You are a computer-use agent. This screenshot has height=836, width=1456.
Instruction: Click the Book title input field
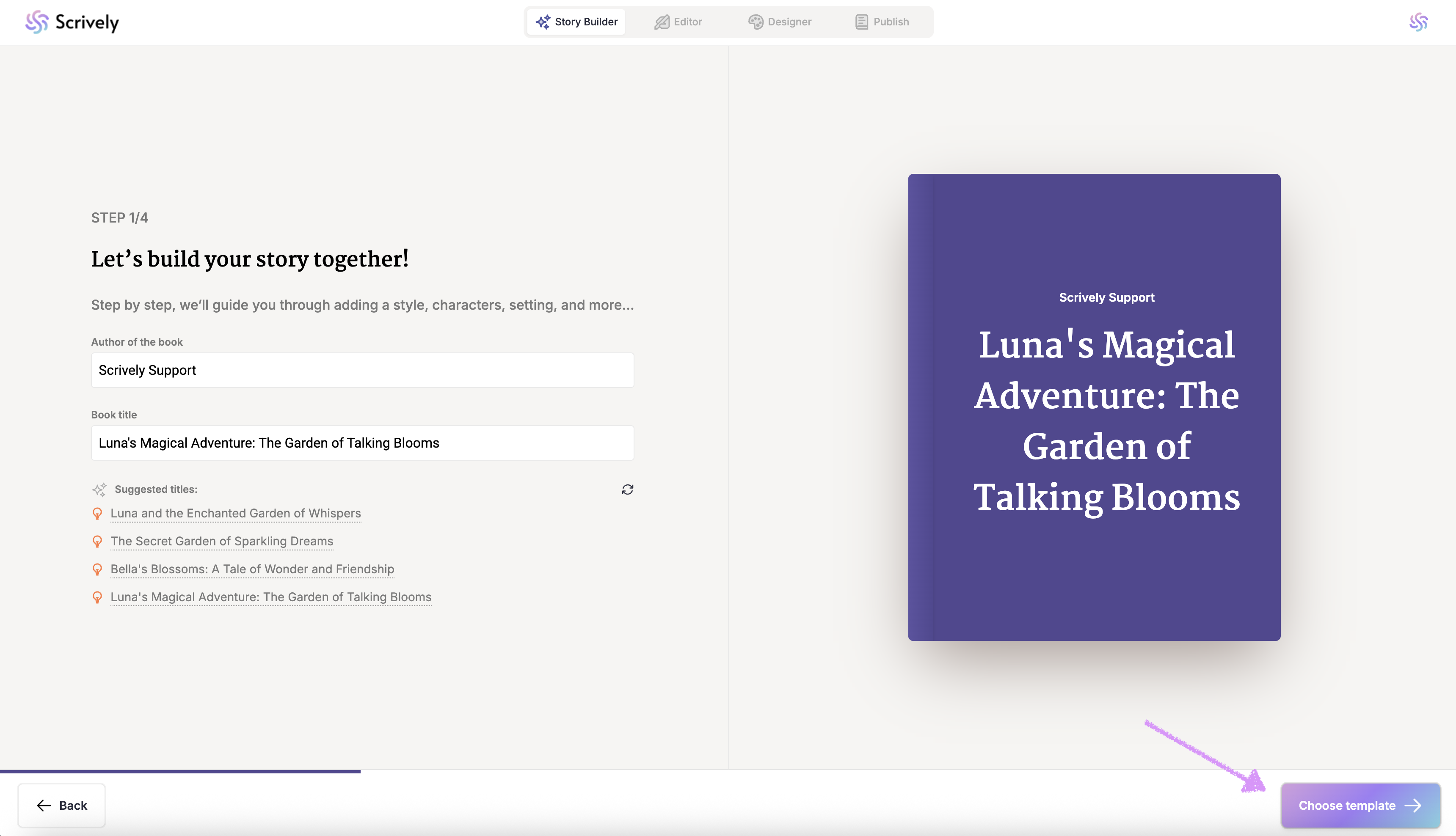(362, 443)
